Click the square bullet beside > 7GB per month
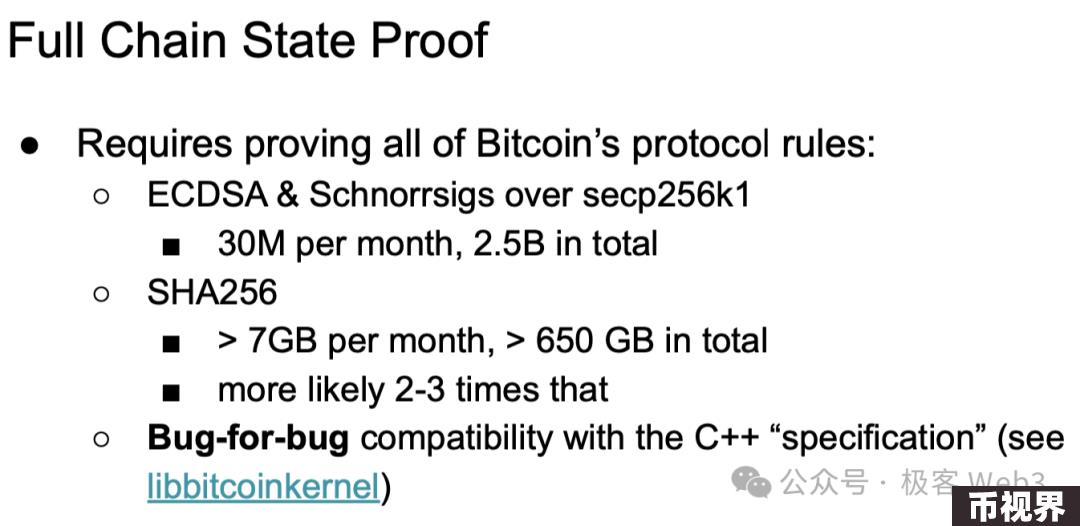The width and height of the screenshot is (1080, 526). click(172, 344)
